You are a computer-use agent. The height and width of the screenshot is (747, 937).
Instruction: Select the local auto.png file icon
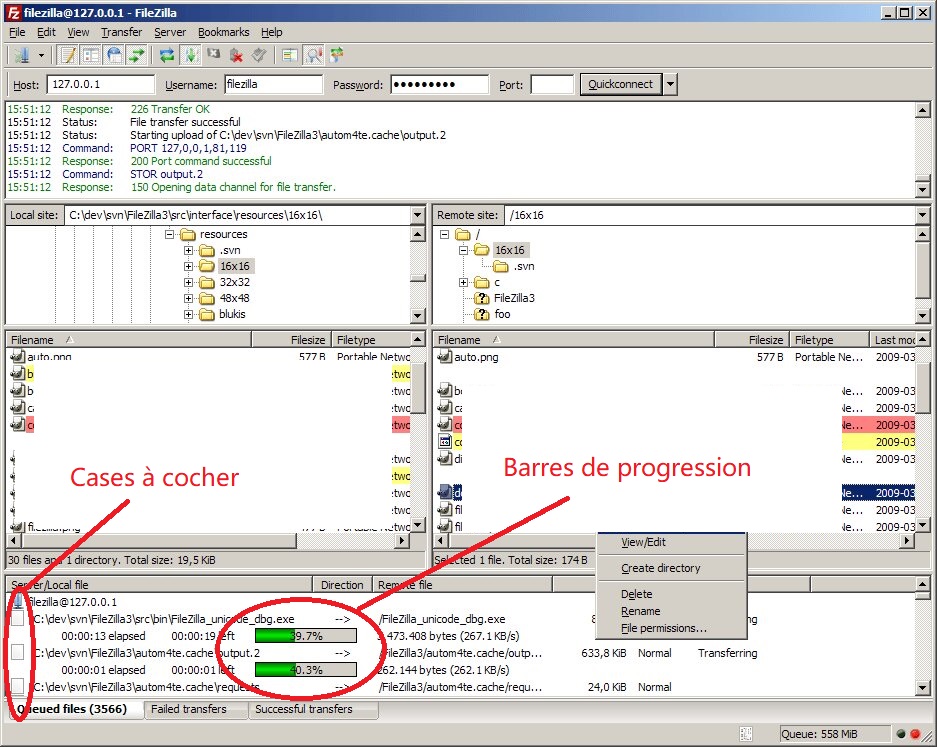[17, 357]
